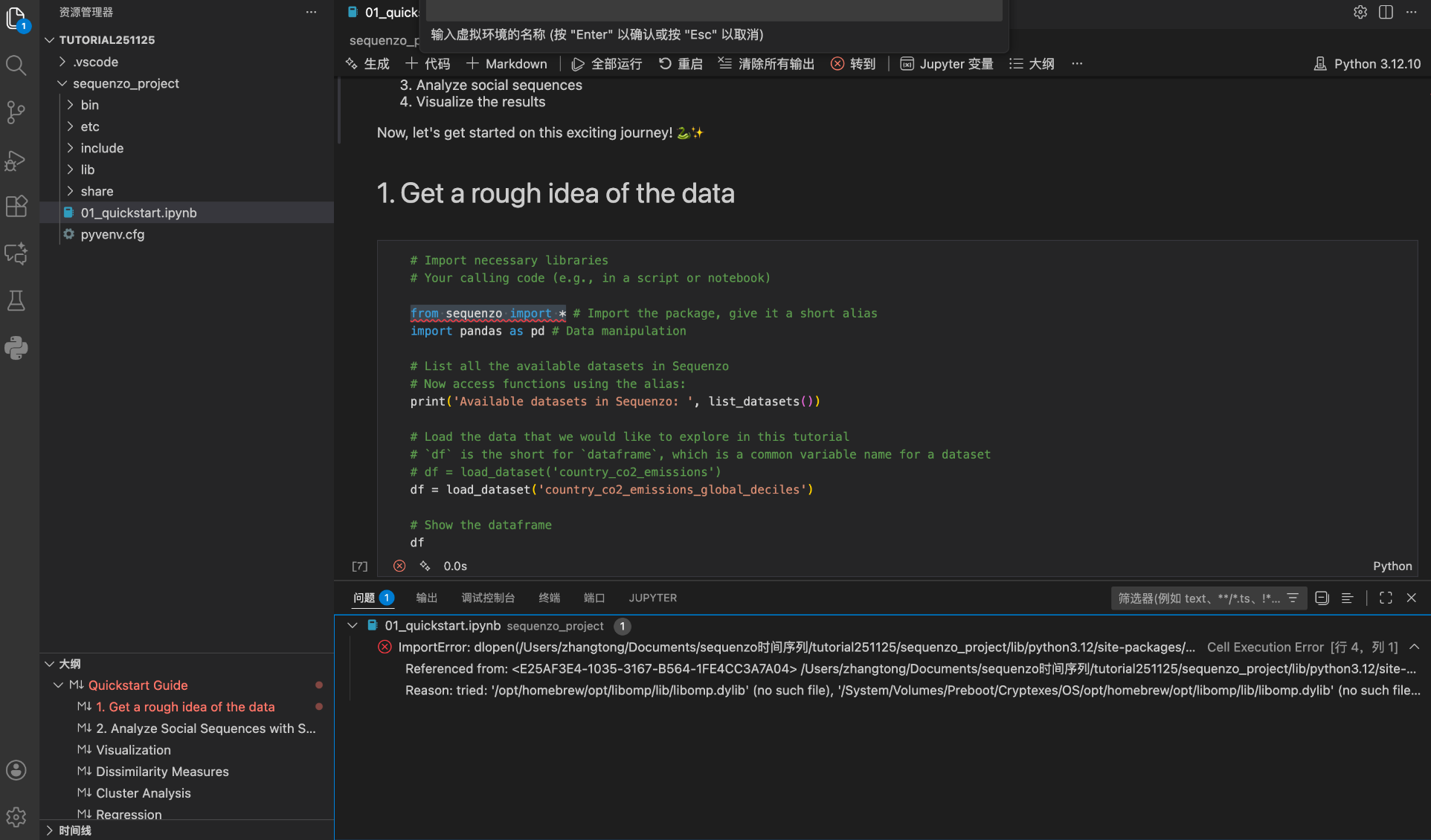Maximize the bottom panel size
The width and height of the screenshot is (1431, 840).
point(1386,598)
